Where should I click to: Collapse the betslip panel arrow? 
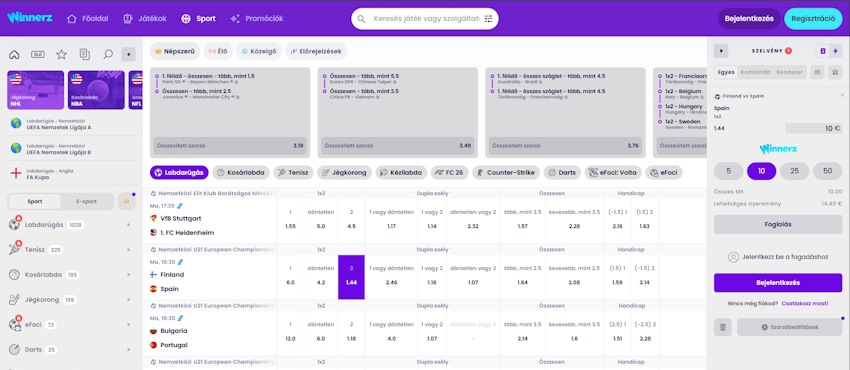tap(721, 51)
